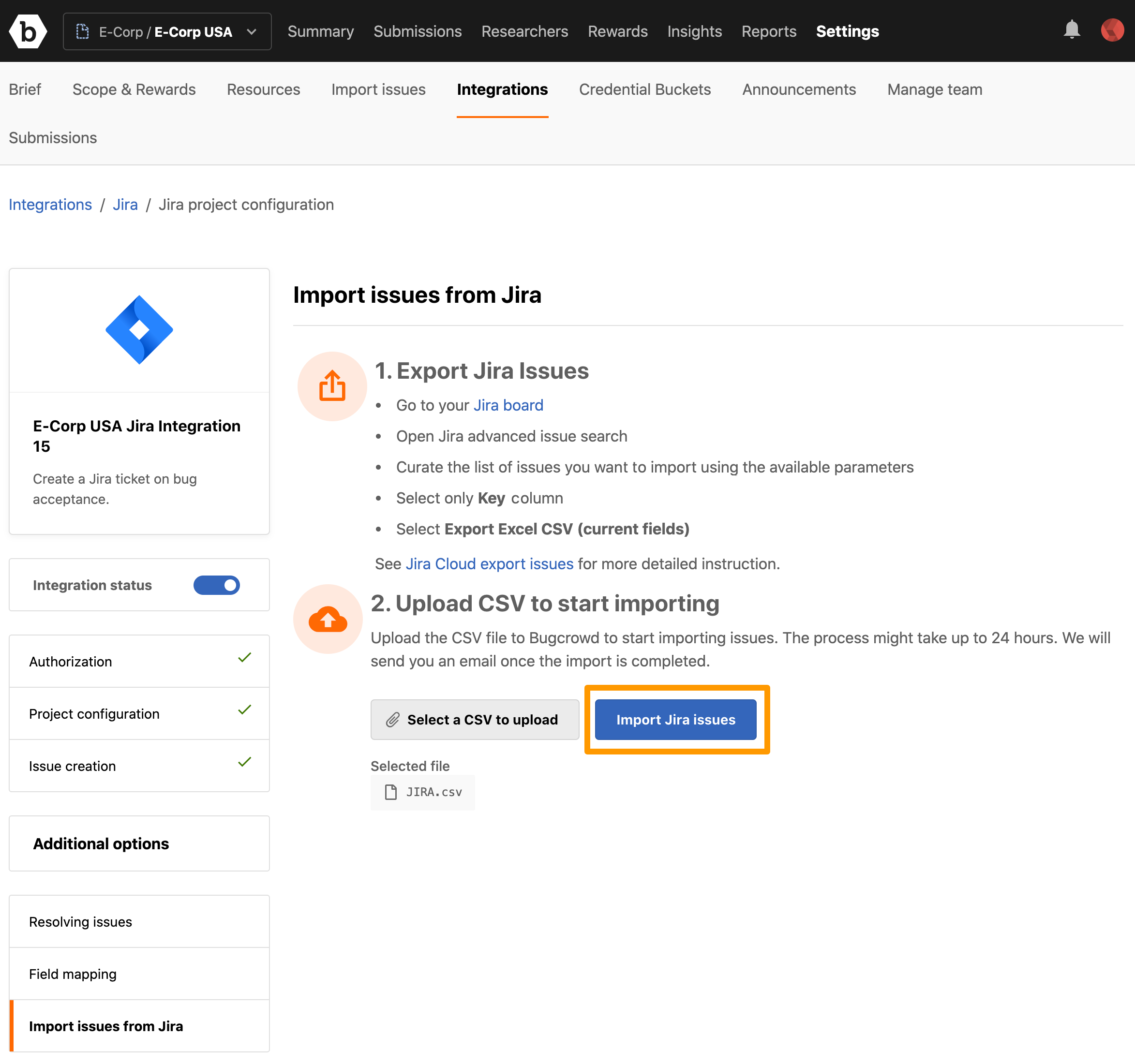
Task: Click the JIRA.csv file icon
Action: coord(391,792)
